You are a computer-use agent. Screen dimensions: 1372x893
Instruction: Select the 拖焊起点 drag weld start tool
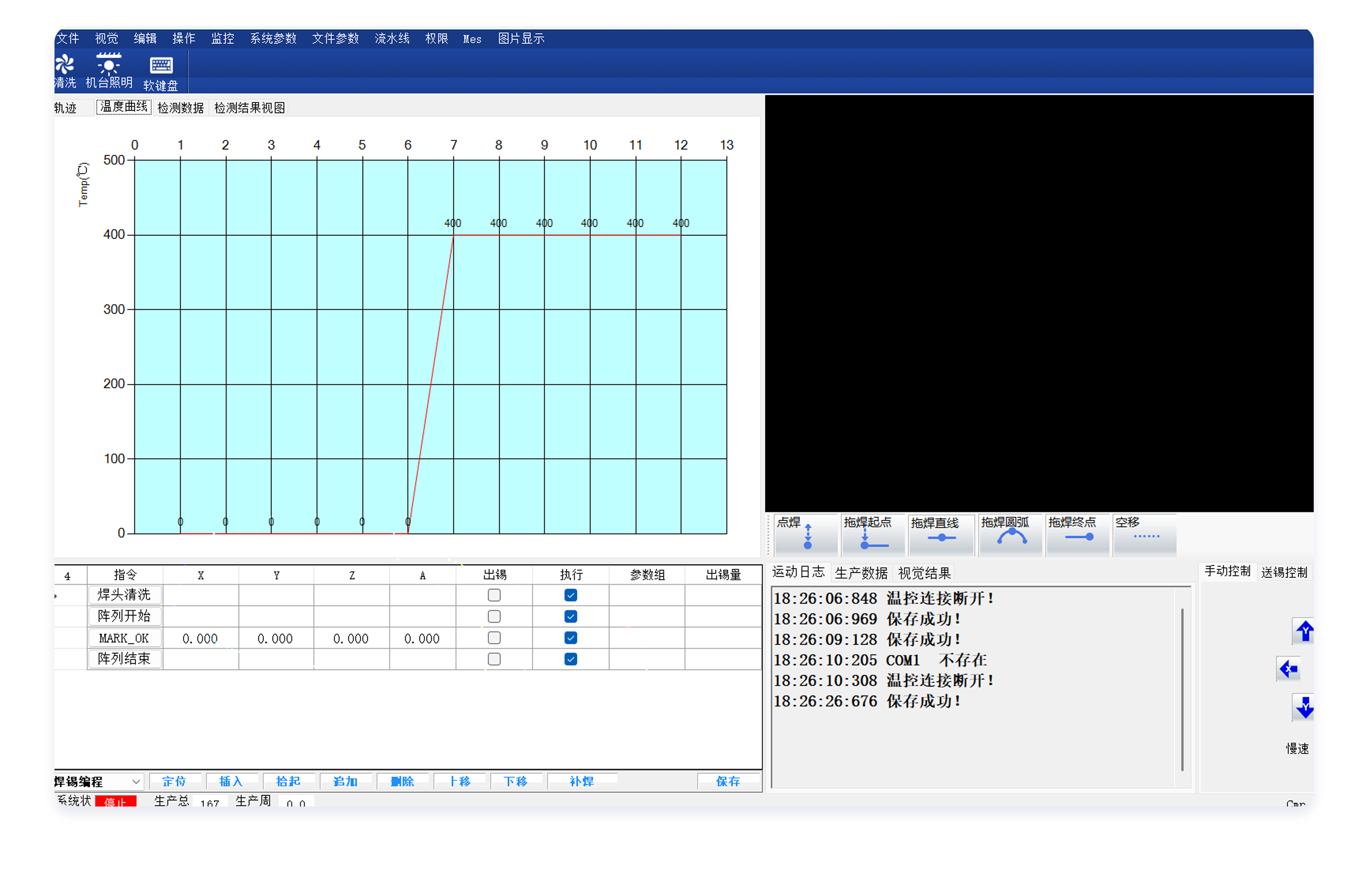pos(872,535)
